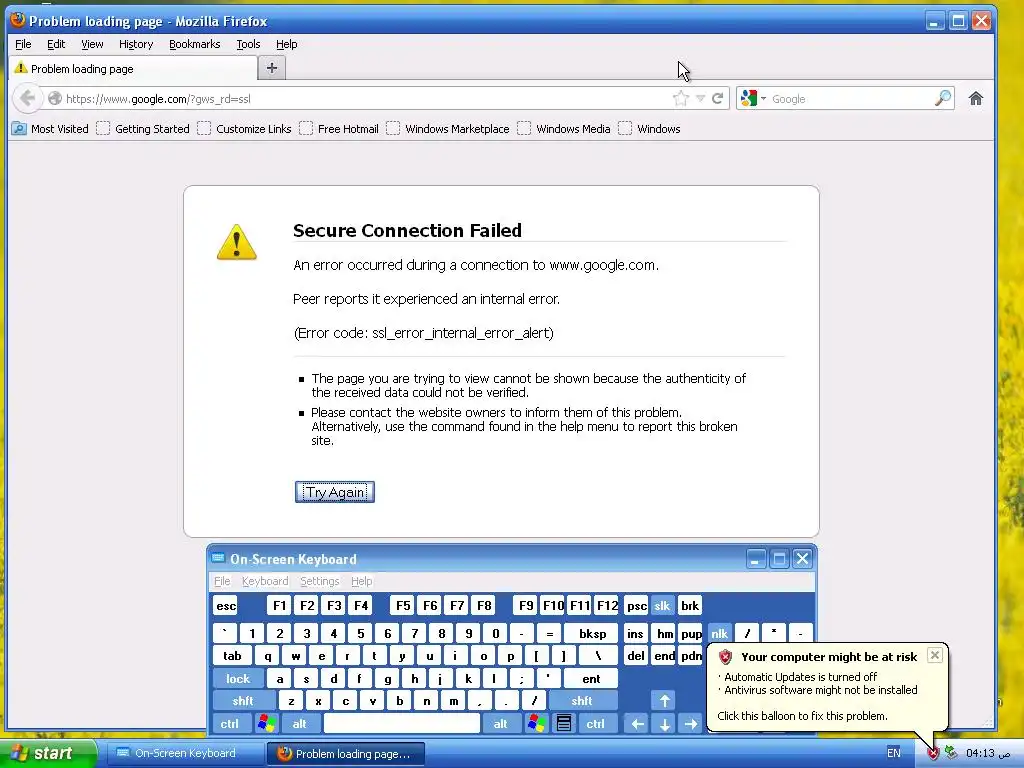Open the search engine selector dropdown
This screenshot has width=1024, height=768.
click(754, 99)
